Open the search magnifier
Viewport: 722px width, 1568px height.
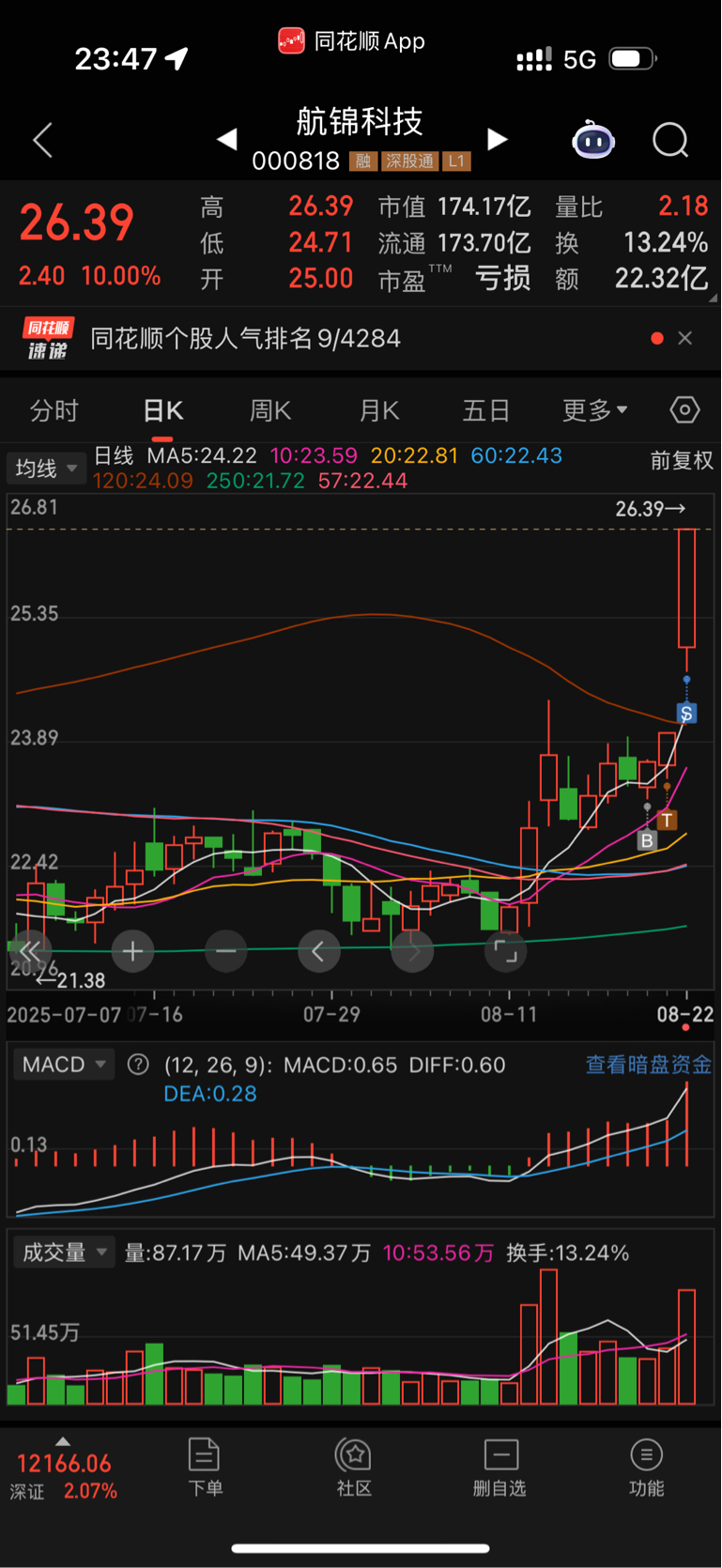(x=670, y=141)
